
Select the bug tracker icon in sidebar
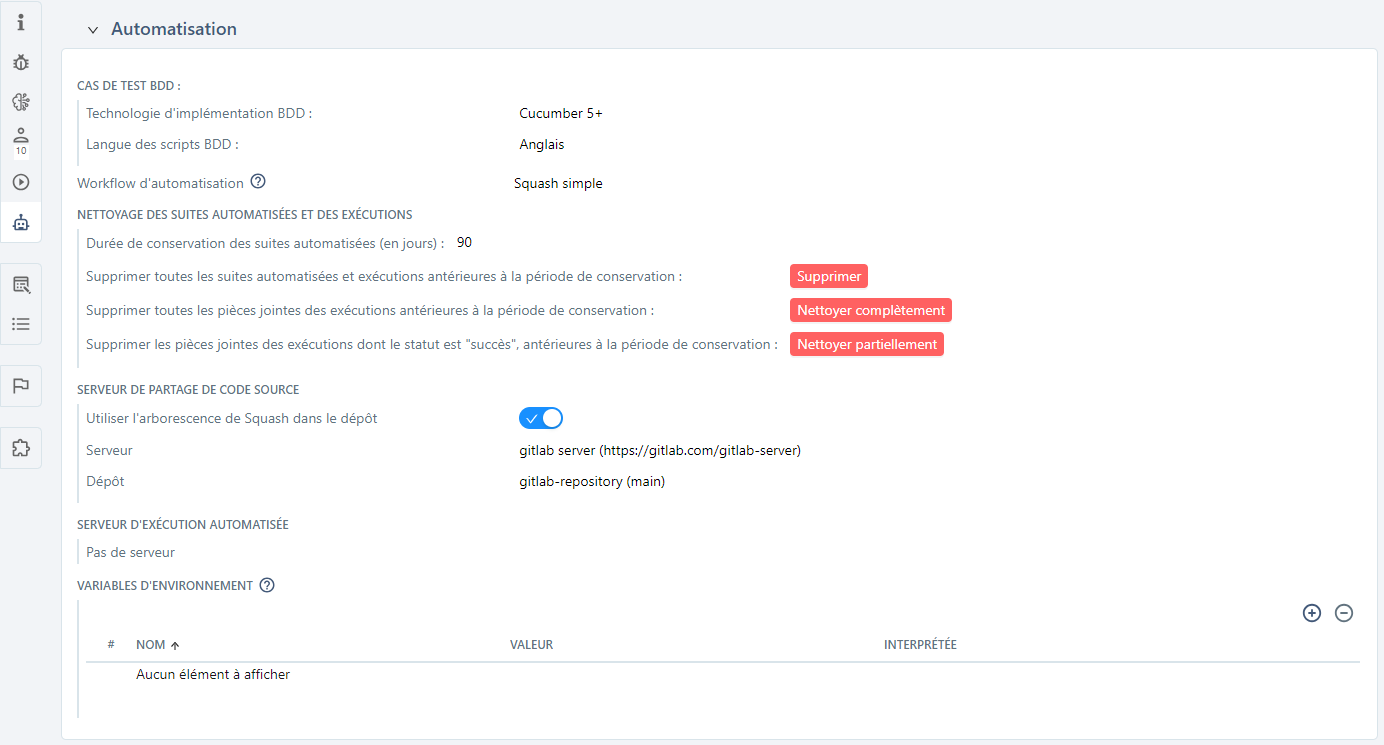pyautogui.click(x=20, y=61)
